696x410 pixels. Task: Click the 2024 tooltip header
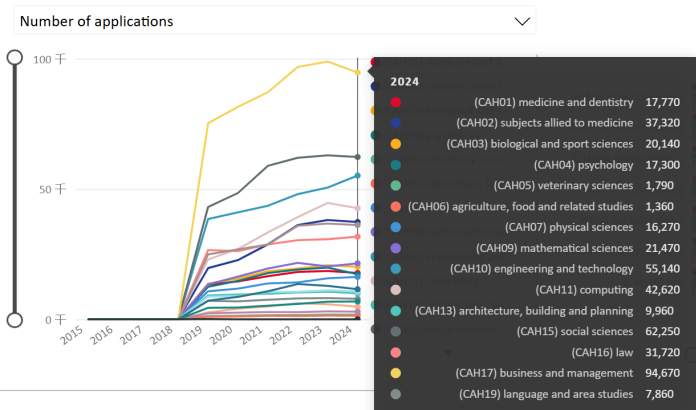tap(405, 80)
